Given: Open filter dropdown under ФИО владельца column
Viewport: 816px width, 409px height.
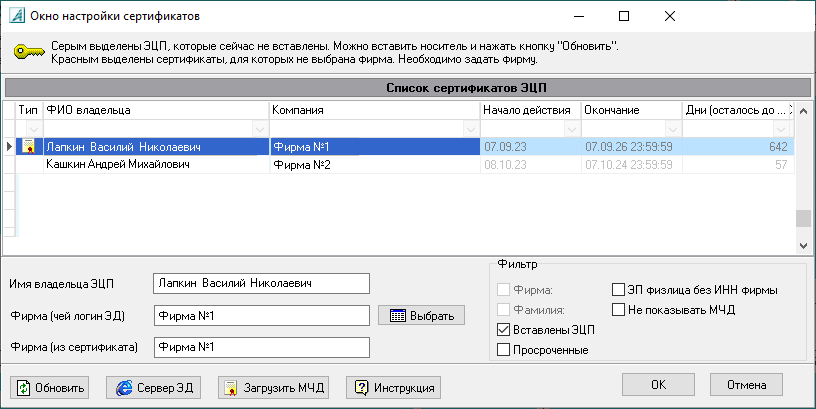Looking at the screenshot, I should click(x=260, y=129).
